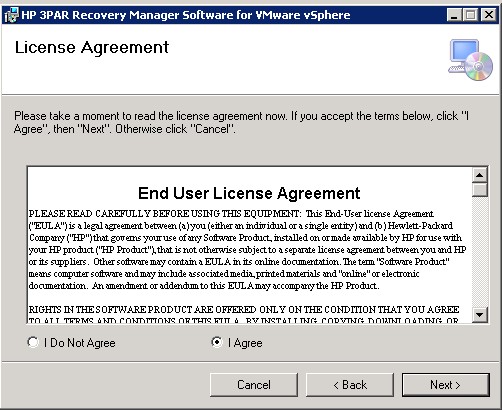The height and width of the screenshot is (410, 502).
Task: Click the "HP 3PAR Recovery Manager Software" window title
Action: [186, 15]
